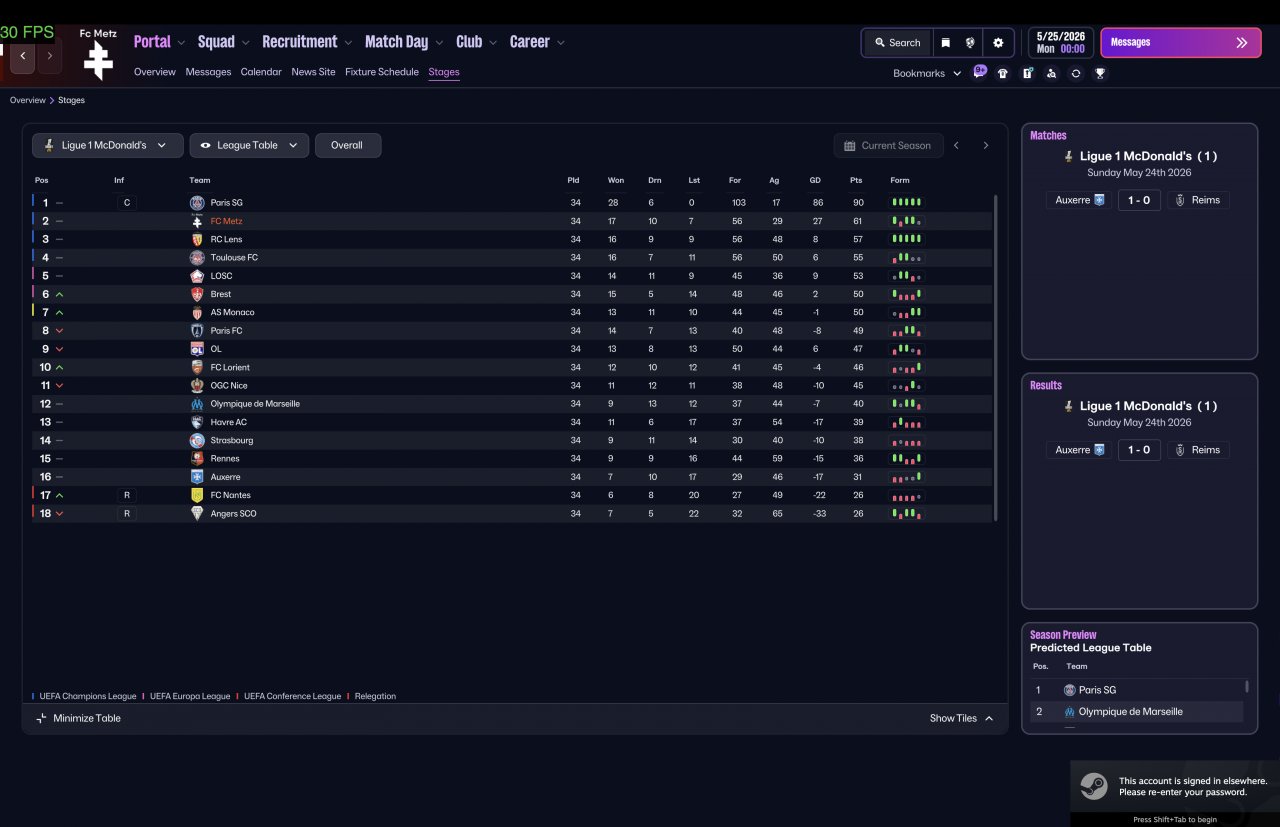The image size is (1280, 827).
Task: Click the Paris SG badge in league table
Action: pyautogui.click(x=197, y=203)
